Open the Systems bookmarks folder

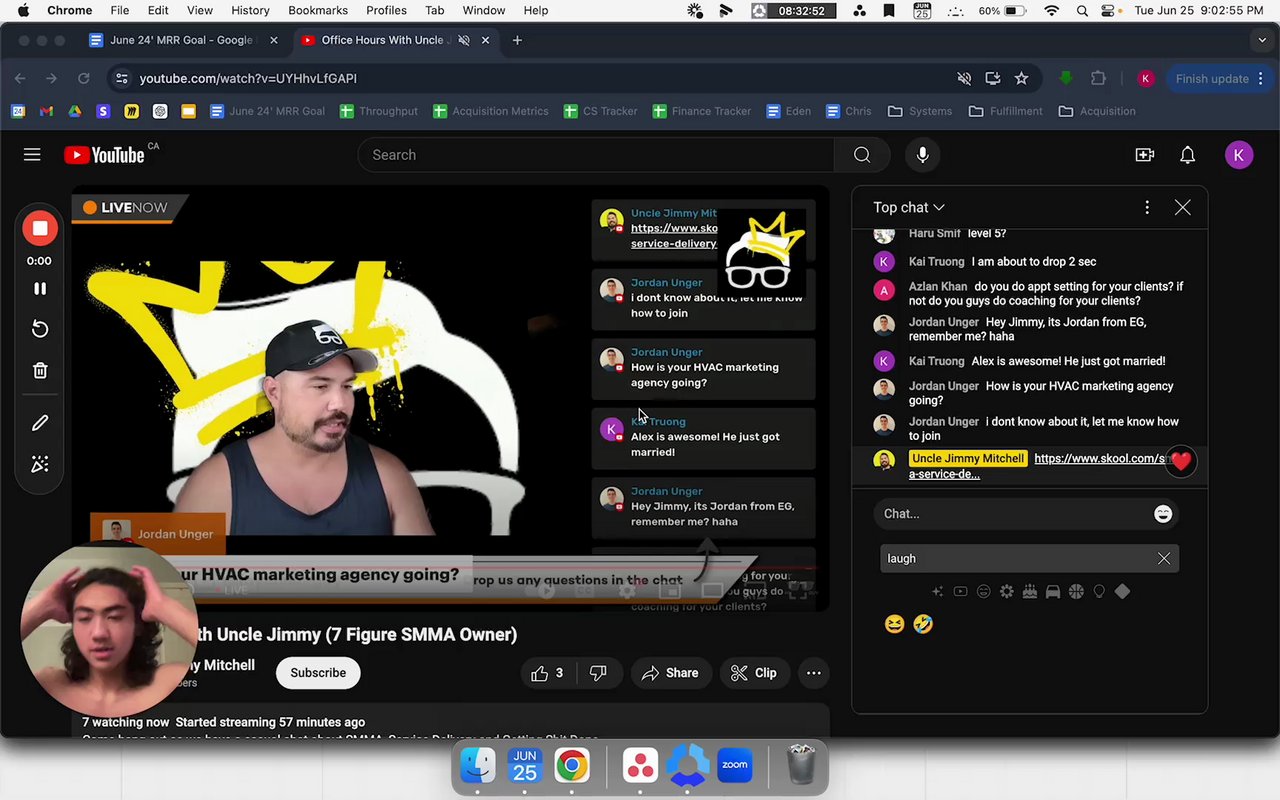pos(920,111)
